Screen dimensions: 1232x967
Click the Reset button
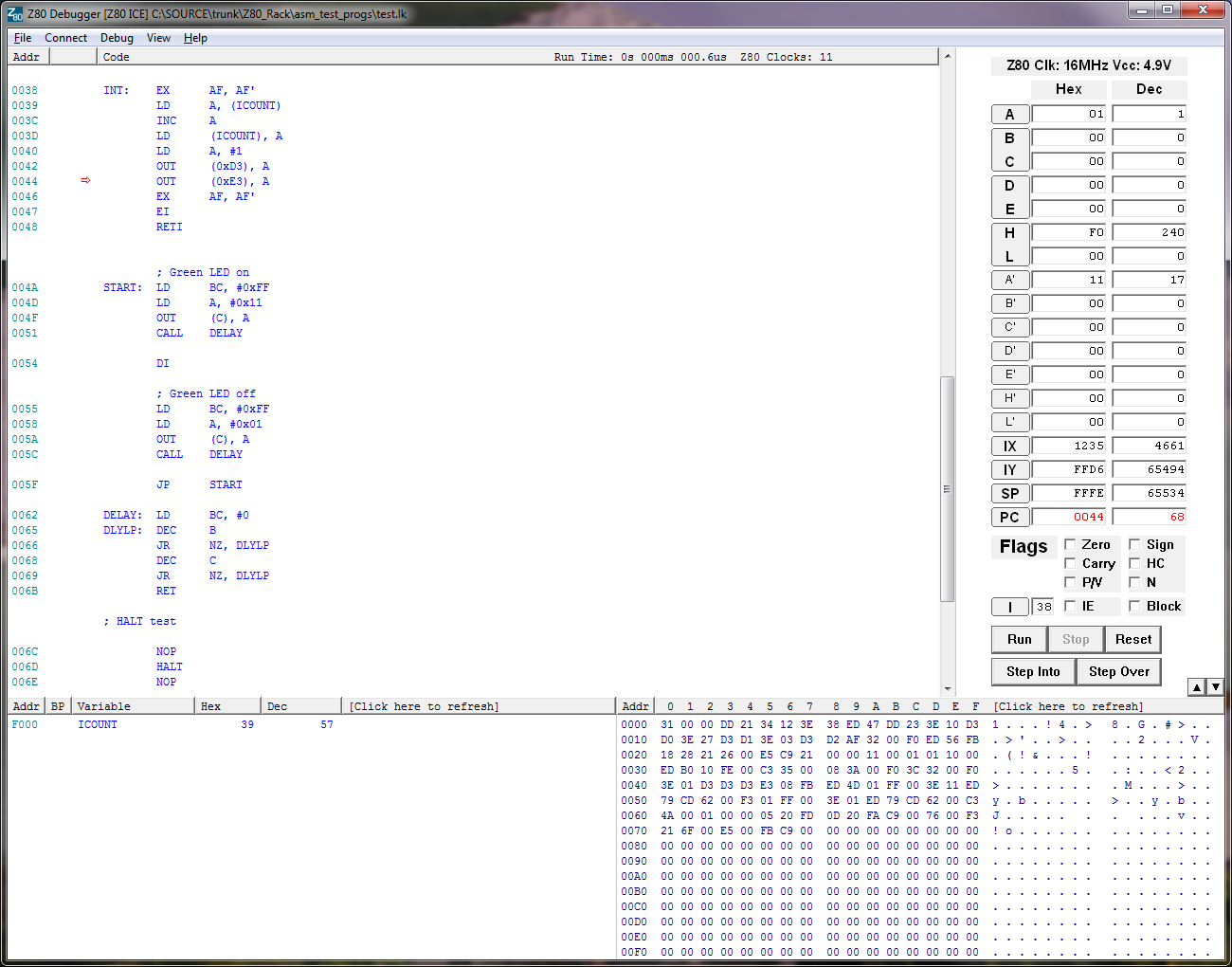1133,639
